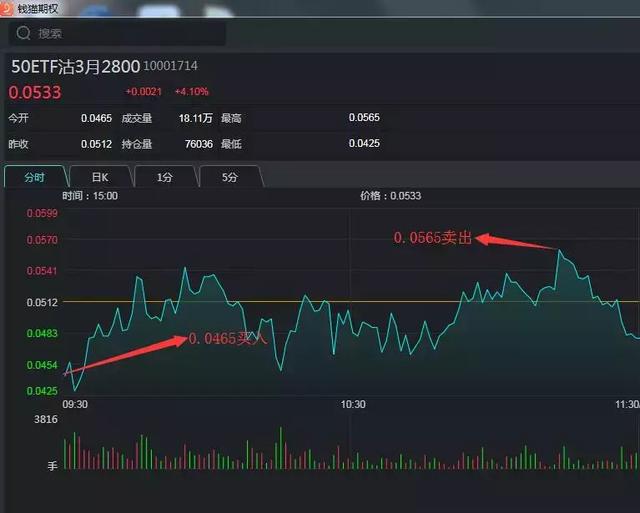Click the 今开 label
Screen dimensions: 640x513
(x=18, y=118)
